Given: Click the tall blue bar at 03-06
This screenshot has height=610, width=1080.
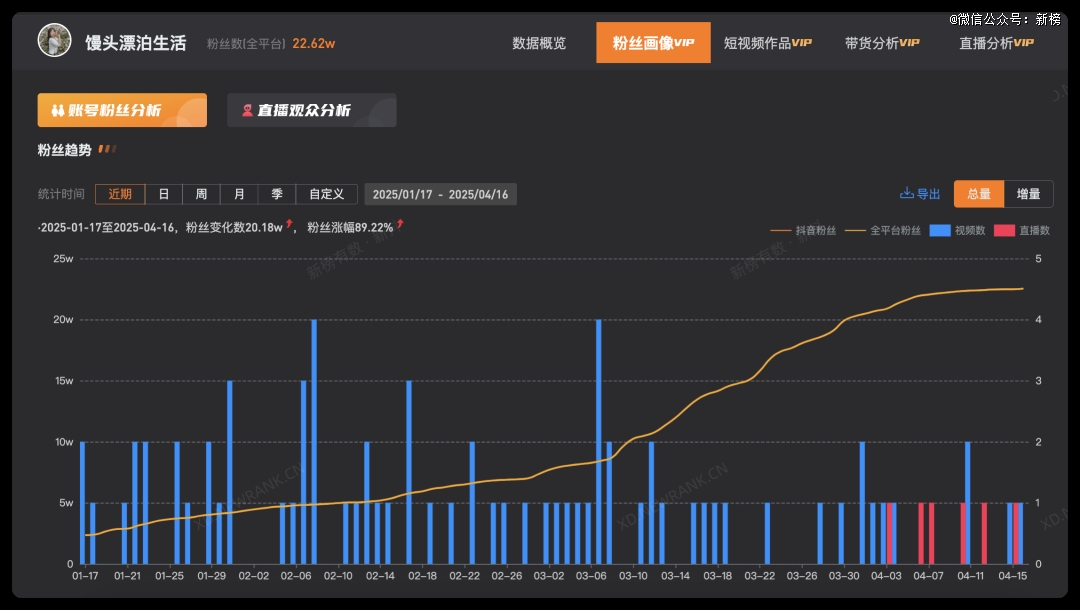Looking at the screenshot, I should click(599, 441).
